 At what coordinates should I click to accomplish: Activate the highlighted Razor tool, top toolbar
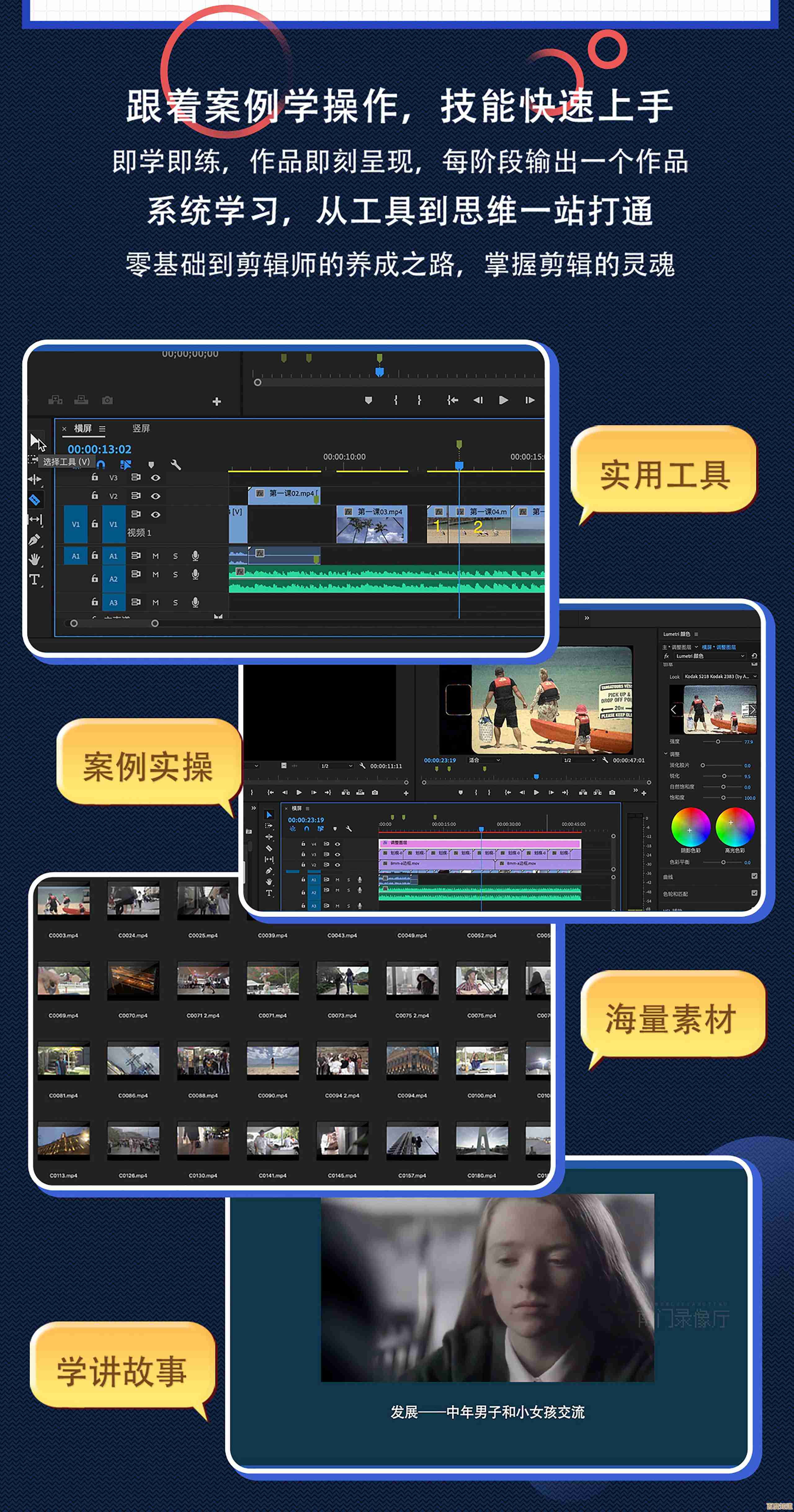(35, 500)
